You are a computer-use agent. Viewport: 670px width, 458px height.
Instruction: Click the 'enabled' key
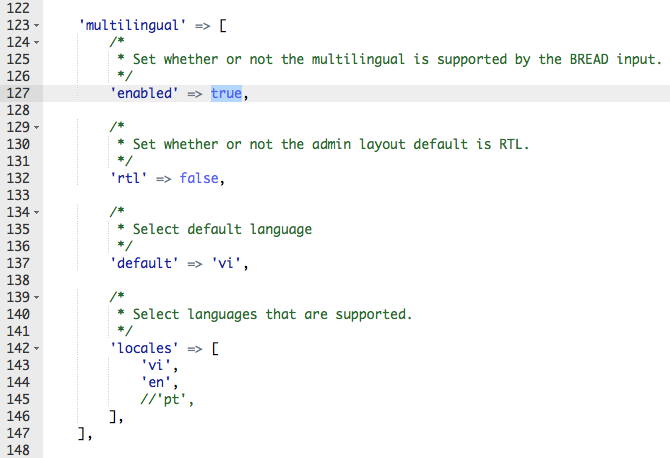144,93
